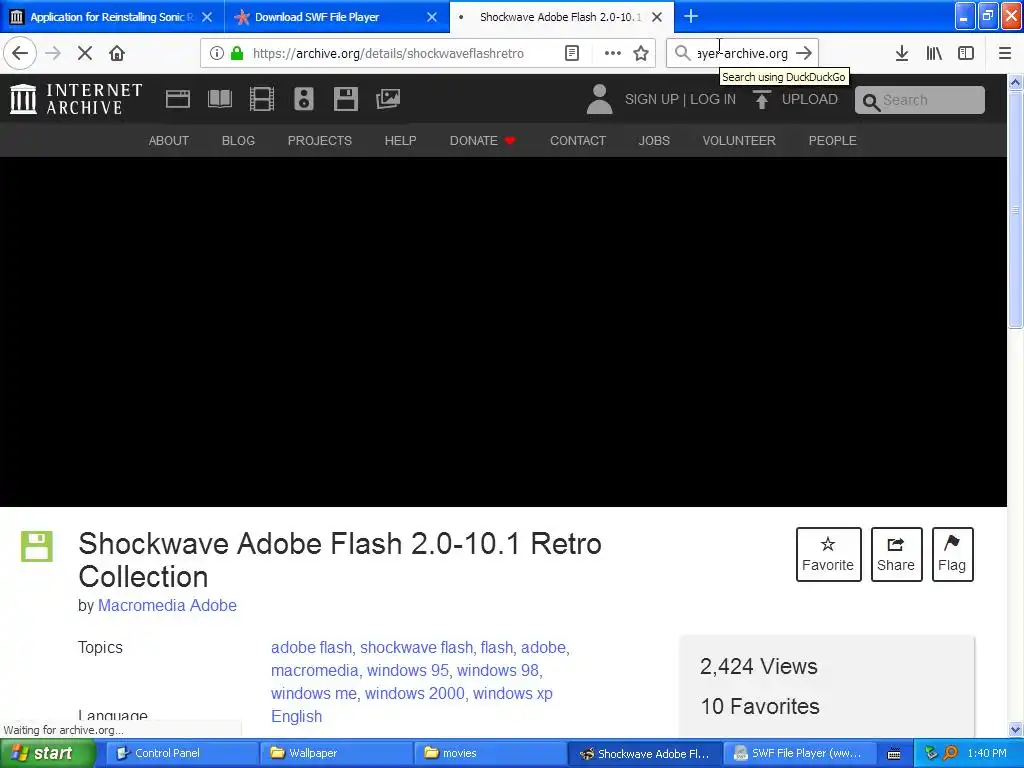Click the UPLOAD link text
1024x768 pixels.
810,99
